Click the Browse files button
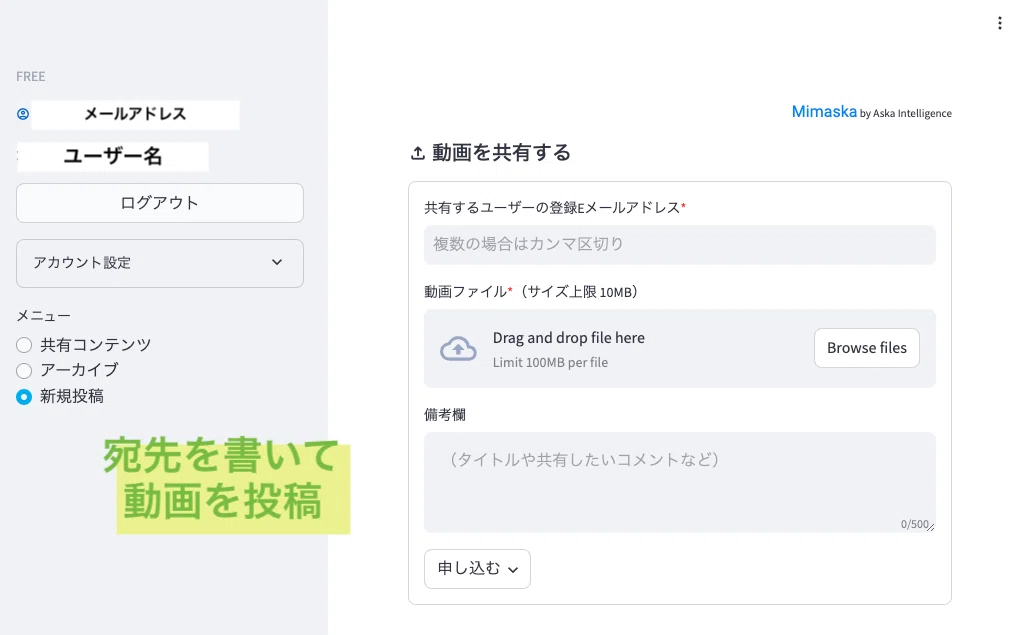Screen dimensions: 1014x635 click(x=867, y=348)
